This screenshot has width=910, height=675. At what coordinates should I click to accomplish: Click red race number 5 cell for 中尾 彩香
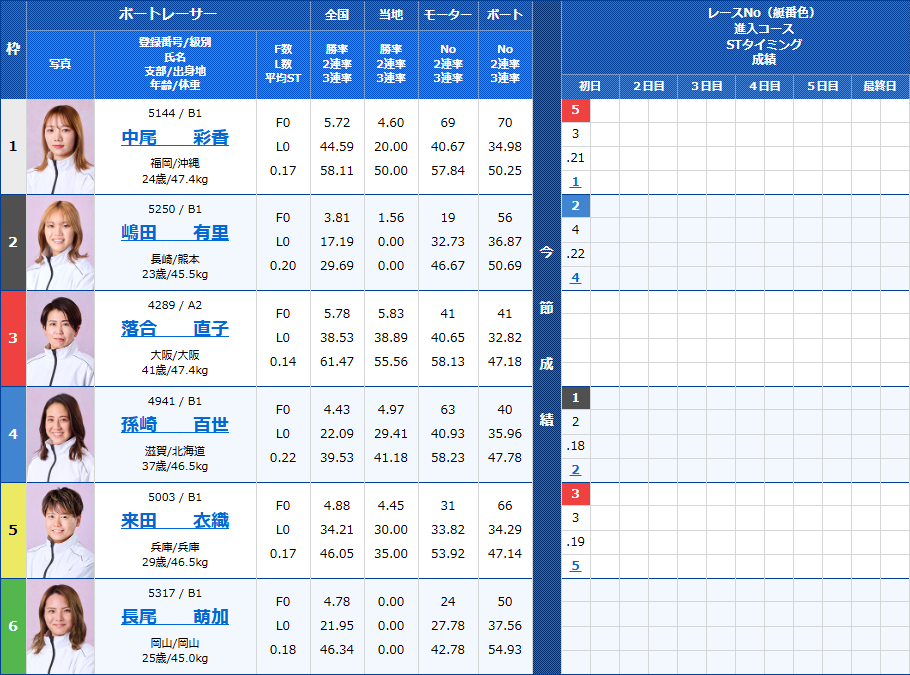coord(576,110)
